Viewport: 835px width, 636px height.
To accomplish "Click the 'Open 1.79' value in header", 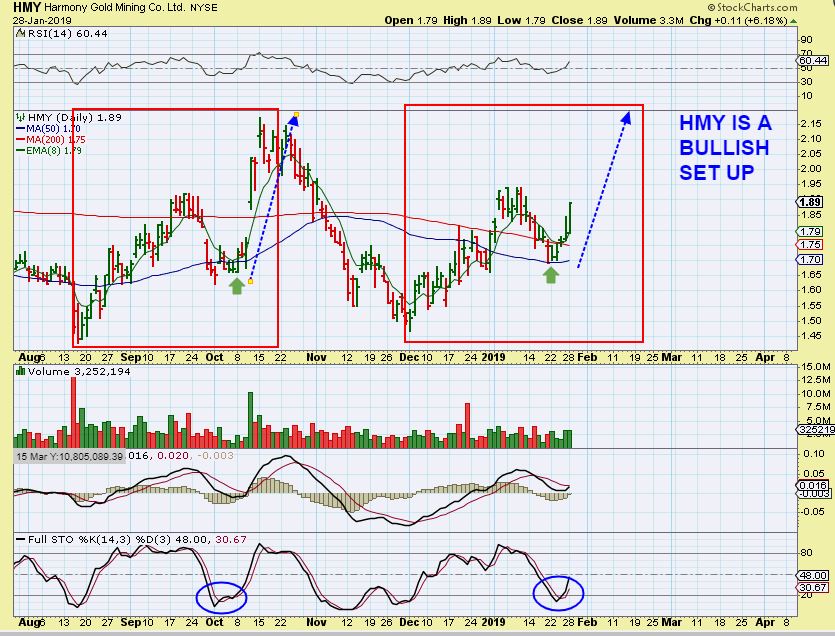I will coord(411,20).
